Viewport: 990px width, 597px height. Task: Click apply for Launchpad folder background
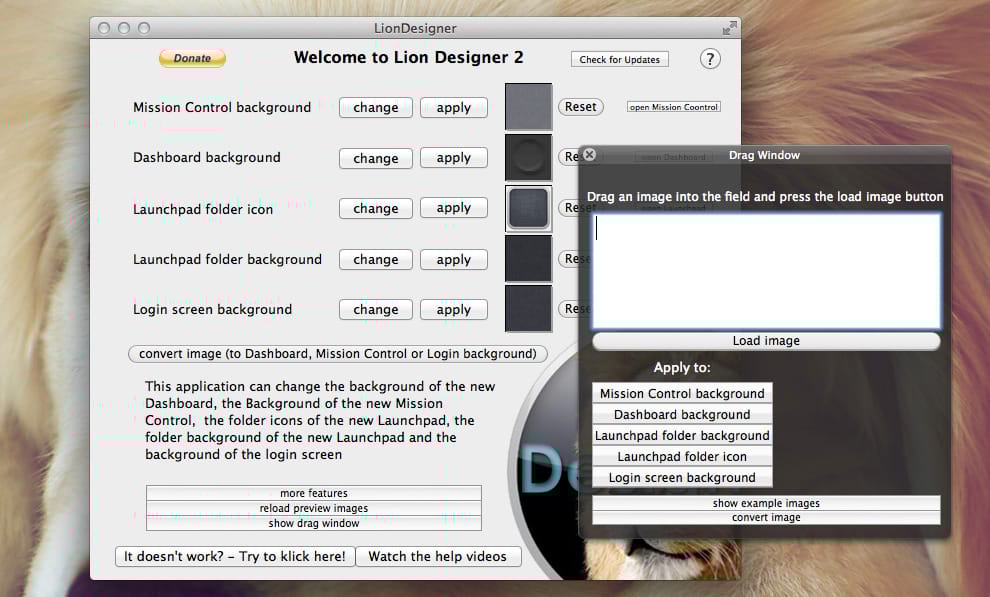[453, 259]
